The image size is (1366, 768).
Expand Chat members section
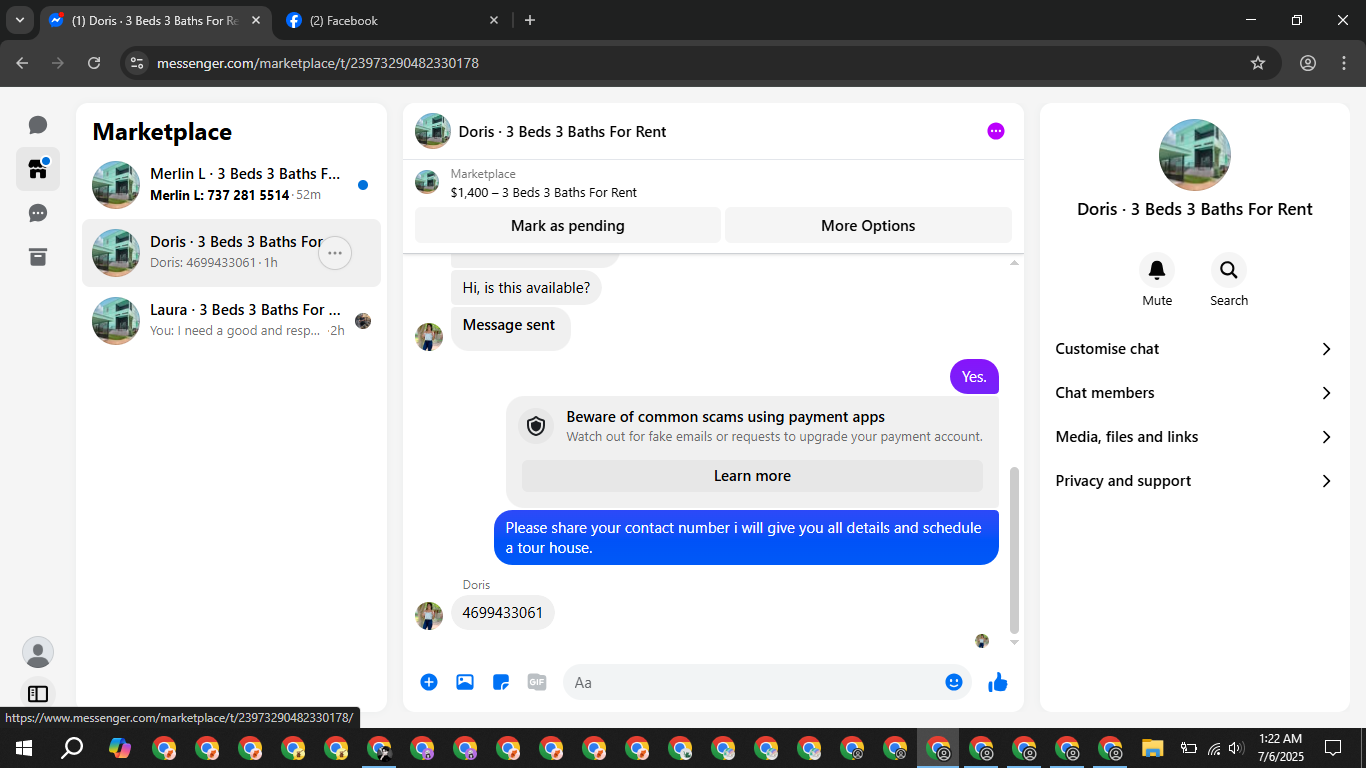(x=1194, y=393)
